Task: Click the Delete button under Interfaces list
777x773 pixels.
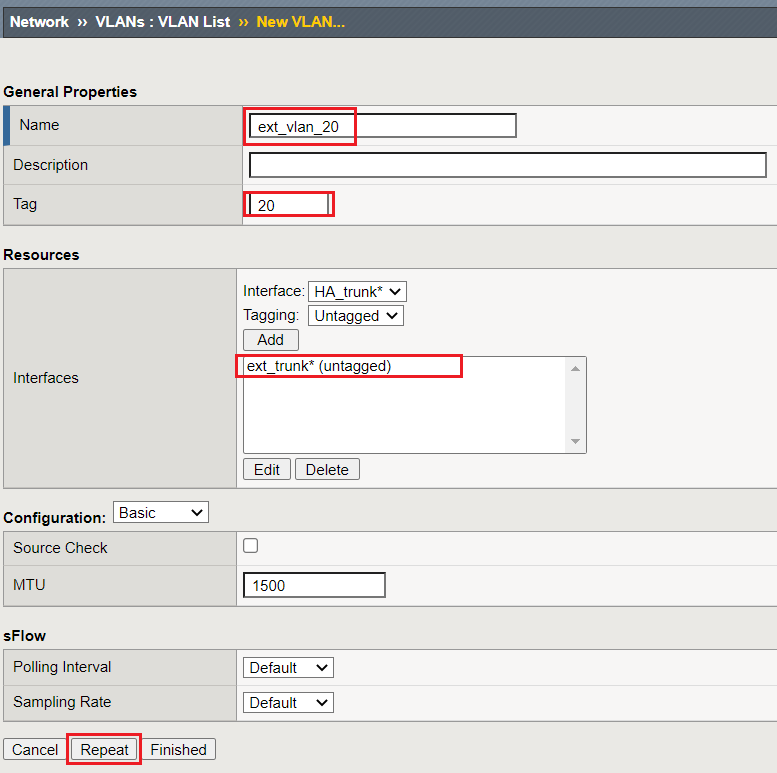Action: (x=327, y=469)
